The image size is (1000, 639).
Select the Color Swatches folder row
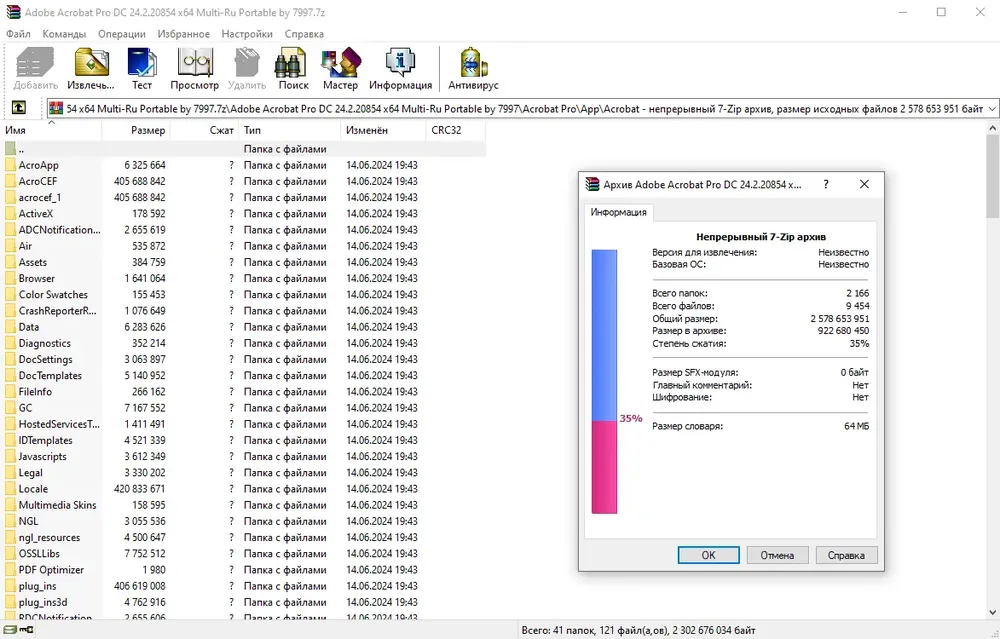click(x=243, y=295)
